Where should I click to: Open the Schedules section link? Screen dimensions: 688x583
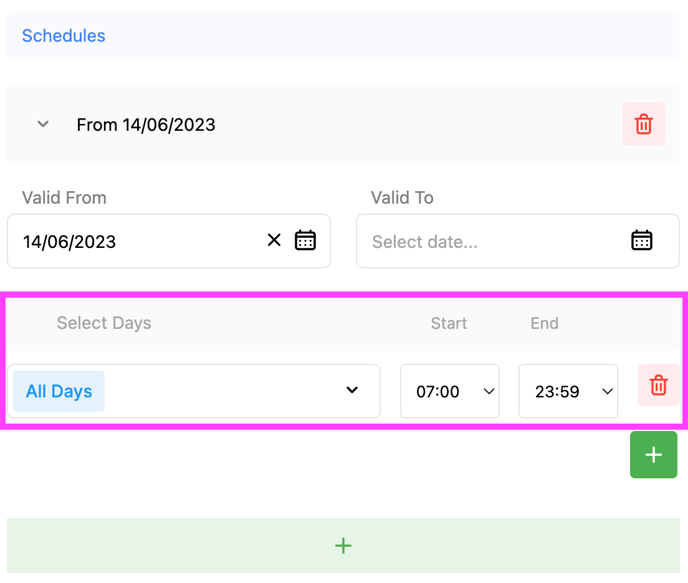[63, 36]
